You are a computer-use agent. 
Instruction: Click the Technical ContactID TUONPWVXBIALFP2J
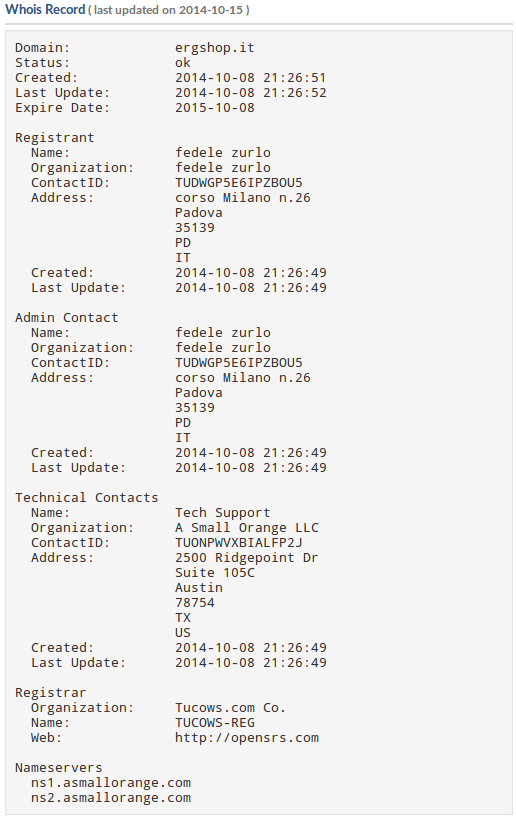pyautogui.click(x=239, y=543)
